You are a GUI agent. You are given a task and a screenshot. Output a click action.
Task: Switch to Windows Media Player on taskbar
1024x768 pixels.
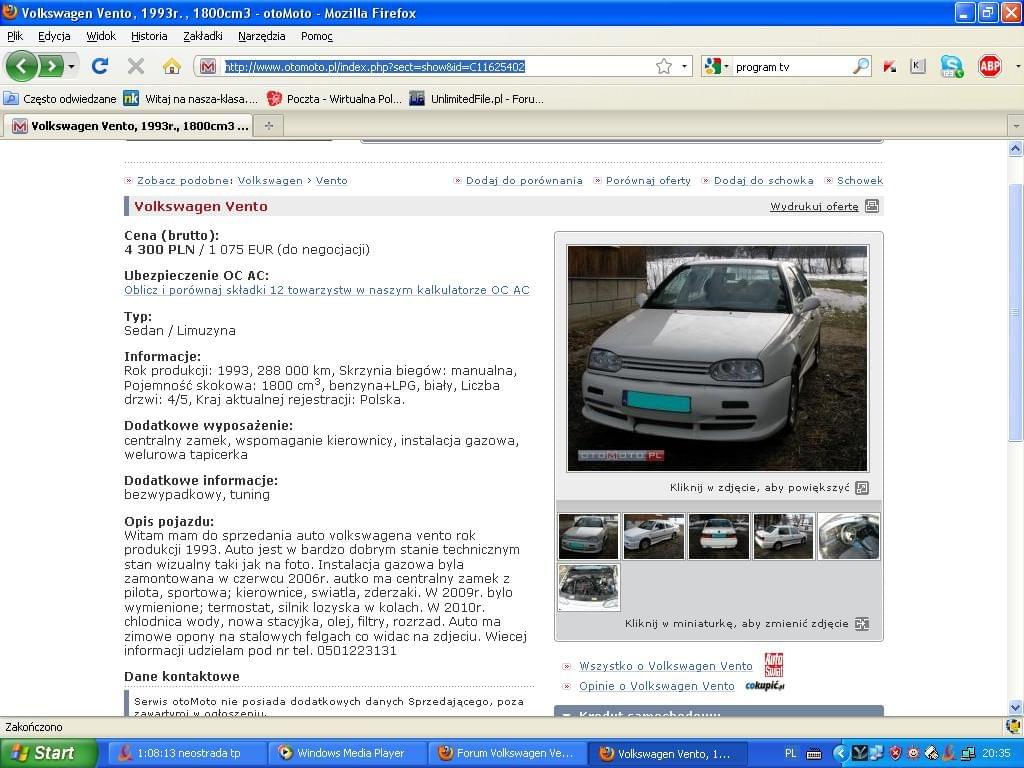(x=347, y=754)
